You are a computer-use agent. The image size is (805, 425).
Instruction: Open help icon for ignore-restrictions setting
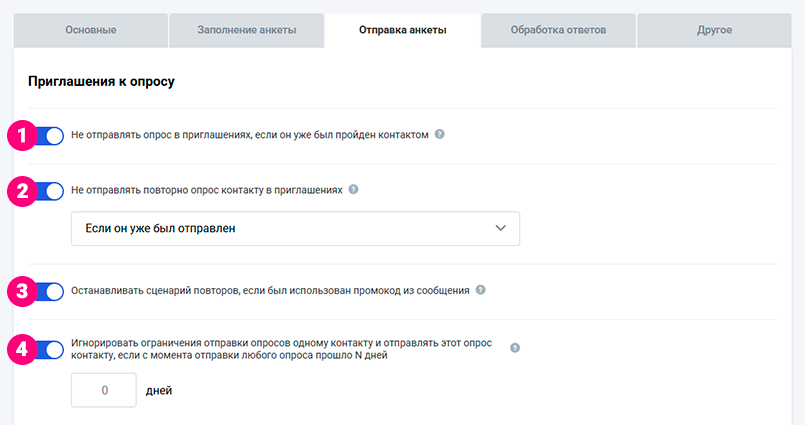[x=515, y=348]
